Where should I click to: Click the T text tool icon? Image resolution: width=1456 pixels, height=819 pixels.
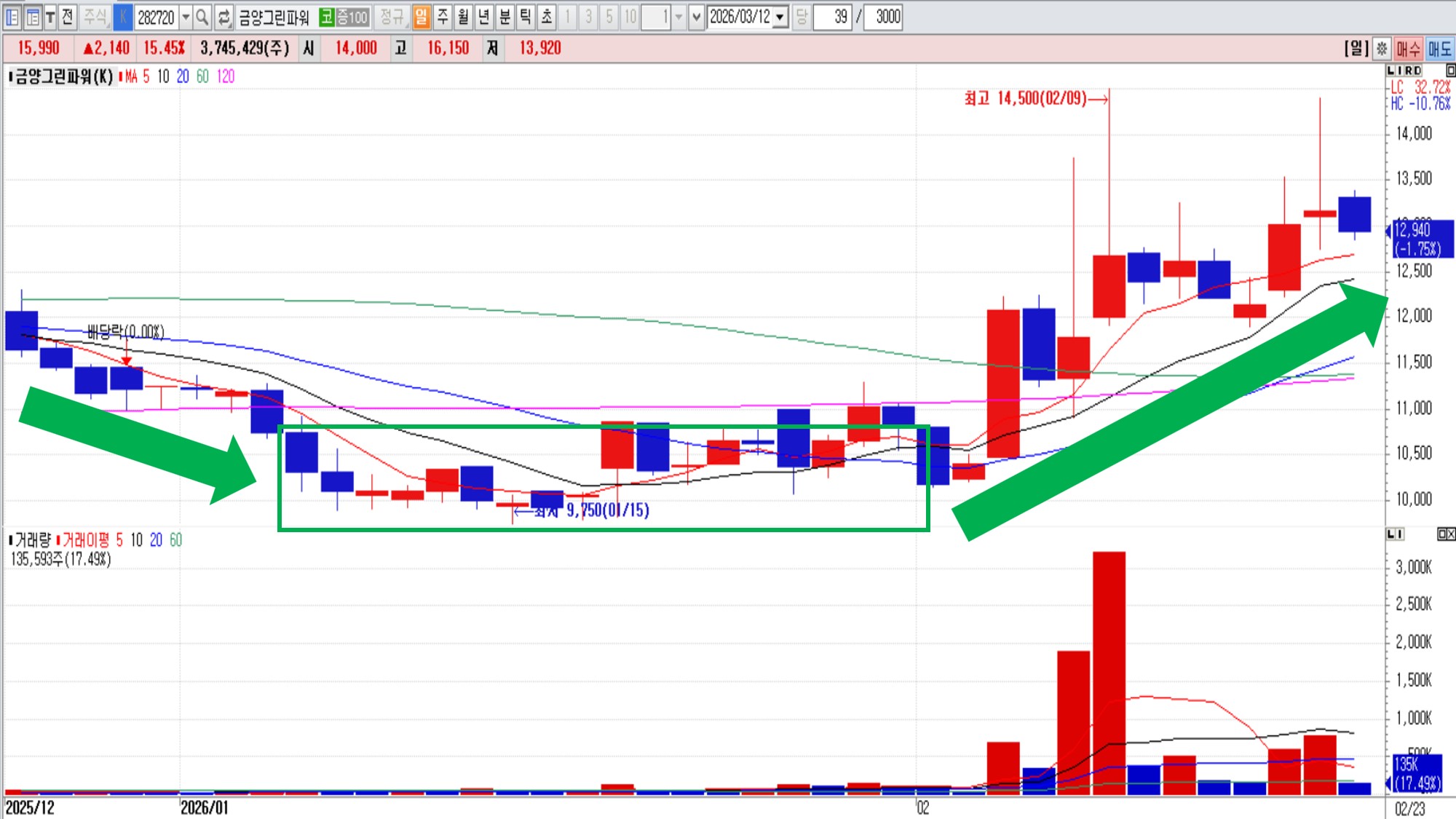[50, 17]
